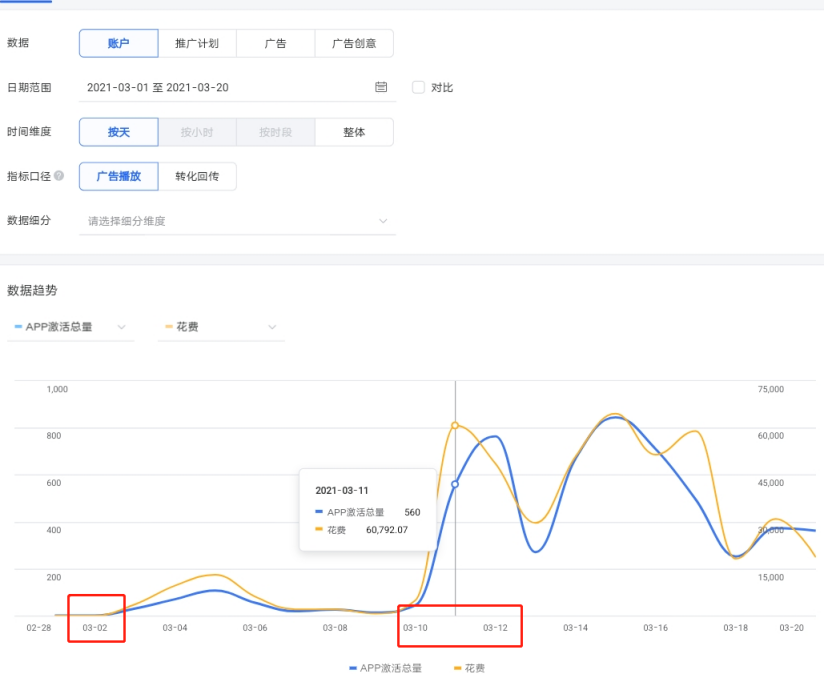Click the help icon beside 指标口径
824x686 pixels.
click(59, 176)
